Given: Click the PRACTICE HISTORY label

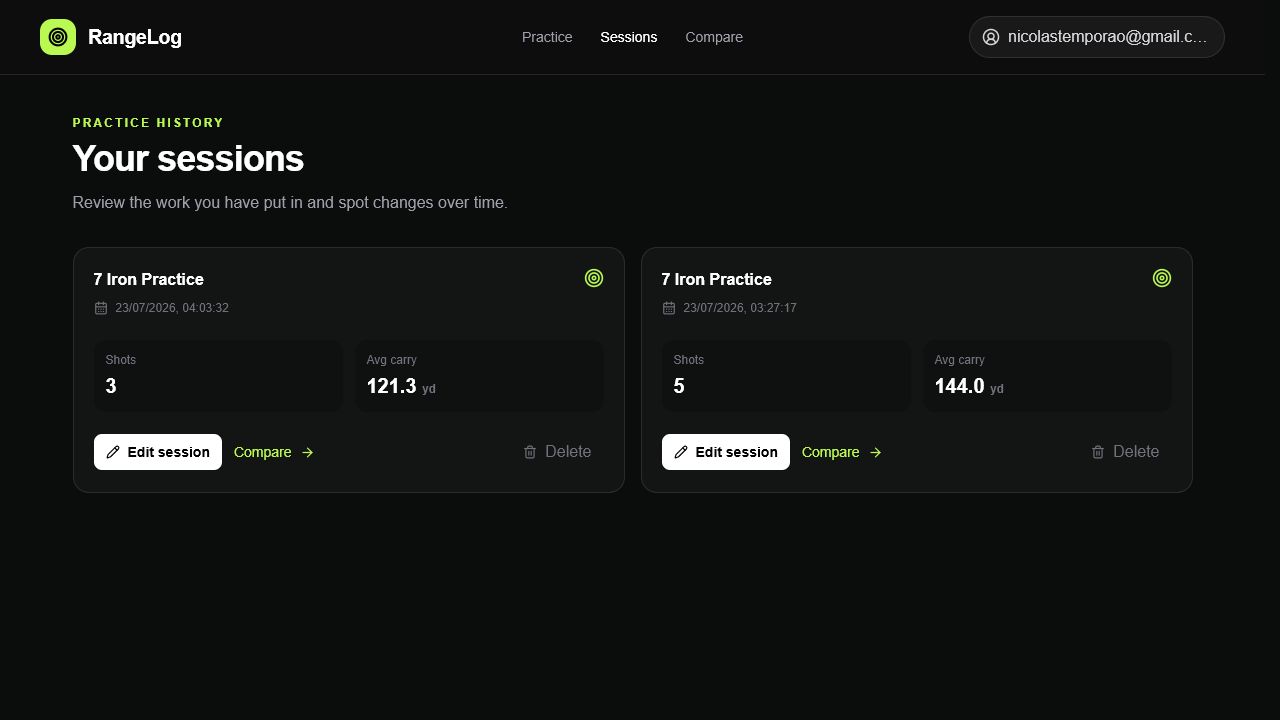Looking at the screenshot, I should [148, 123].
